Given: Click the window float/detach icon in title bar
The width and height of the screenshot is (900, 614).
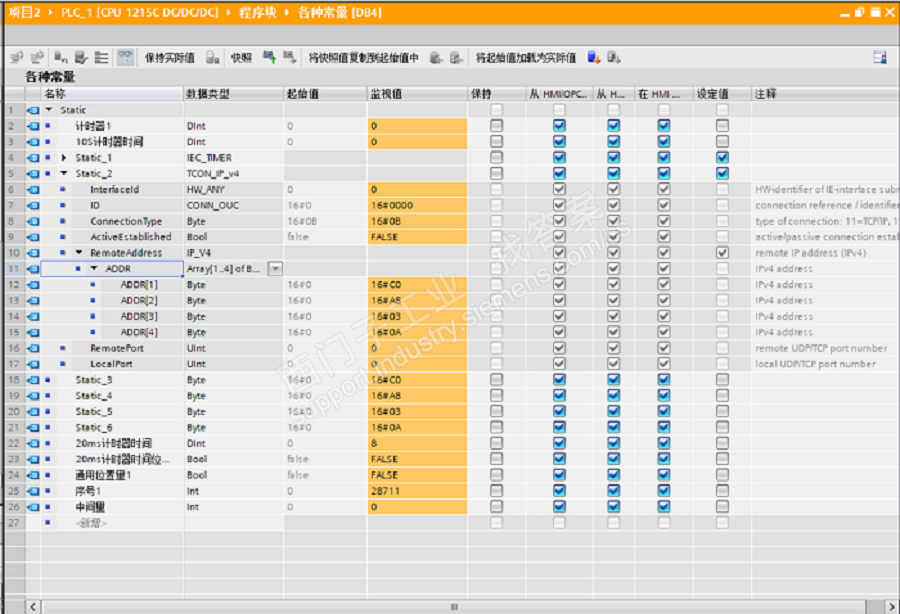Looking at the screenshot, I should pos(859,12).
